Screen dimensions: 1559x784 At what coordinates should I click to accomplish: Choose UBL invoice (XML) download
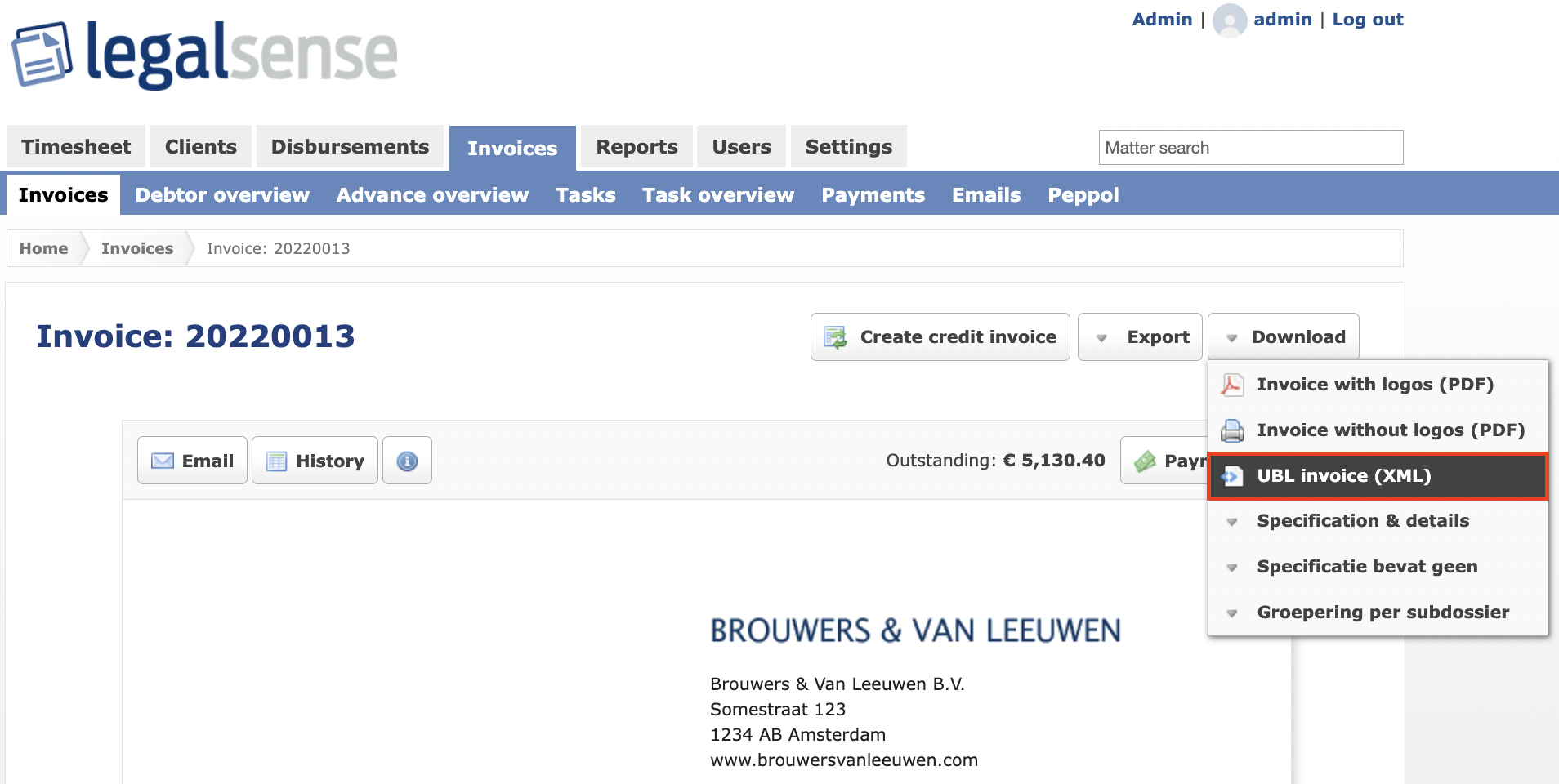coord(1378,476)
